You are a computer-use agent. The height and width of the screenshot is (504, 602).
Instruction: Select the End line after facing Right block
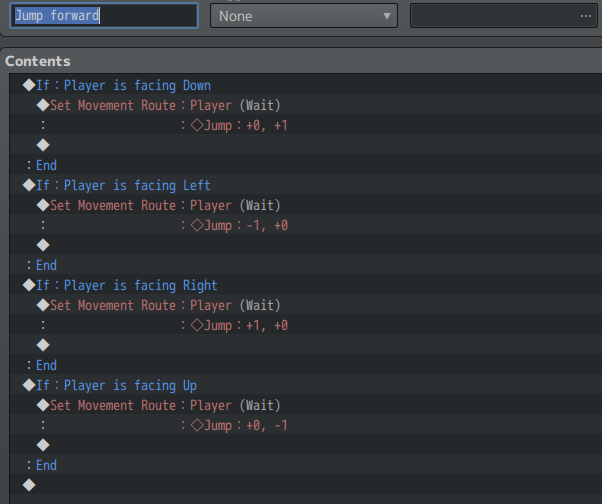[306, 365]
